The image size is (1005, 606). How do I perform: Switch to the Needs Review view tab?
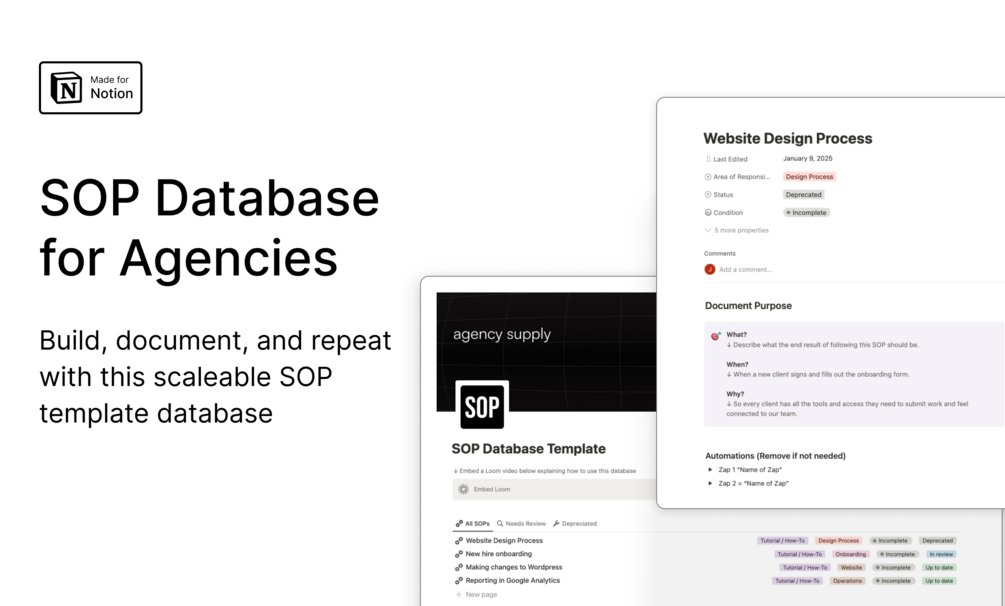(521, 524)
